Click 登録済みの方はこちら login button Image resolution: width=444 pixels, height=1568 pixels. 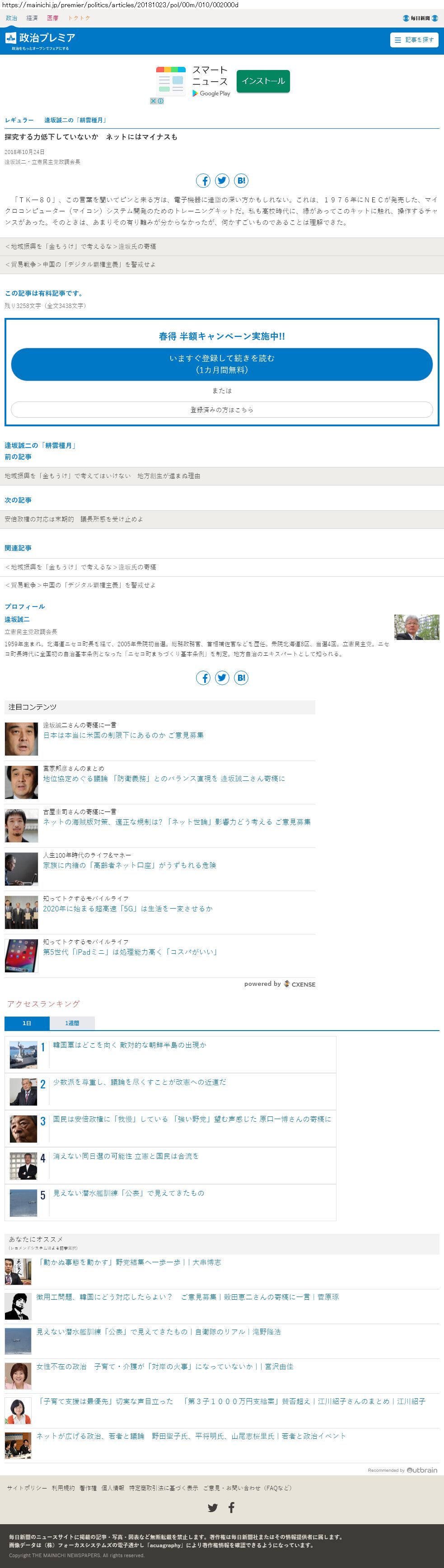click(222, 410)
